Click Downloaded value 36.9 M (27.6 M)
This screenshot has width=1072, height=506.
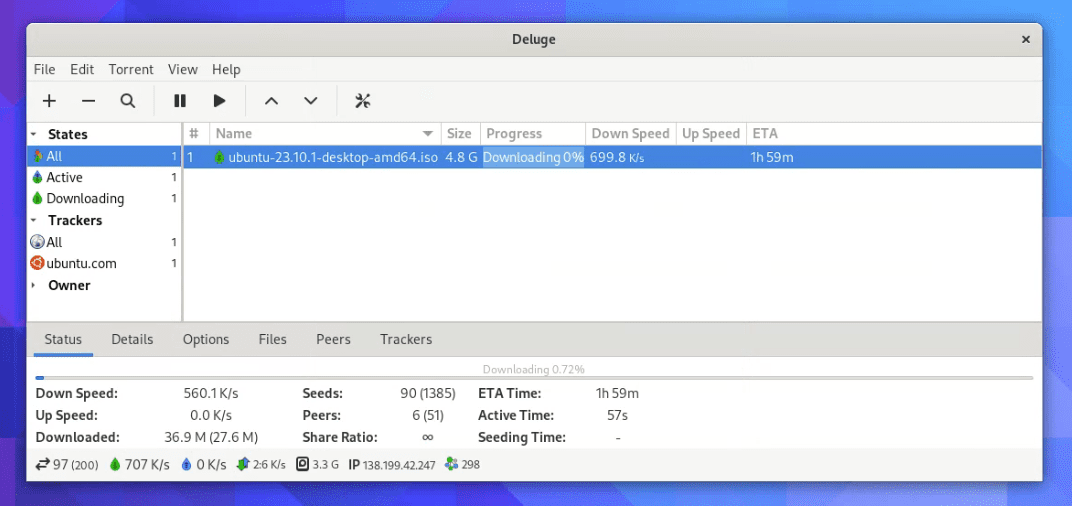coord(211,437)
